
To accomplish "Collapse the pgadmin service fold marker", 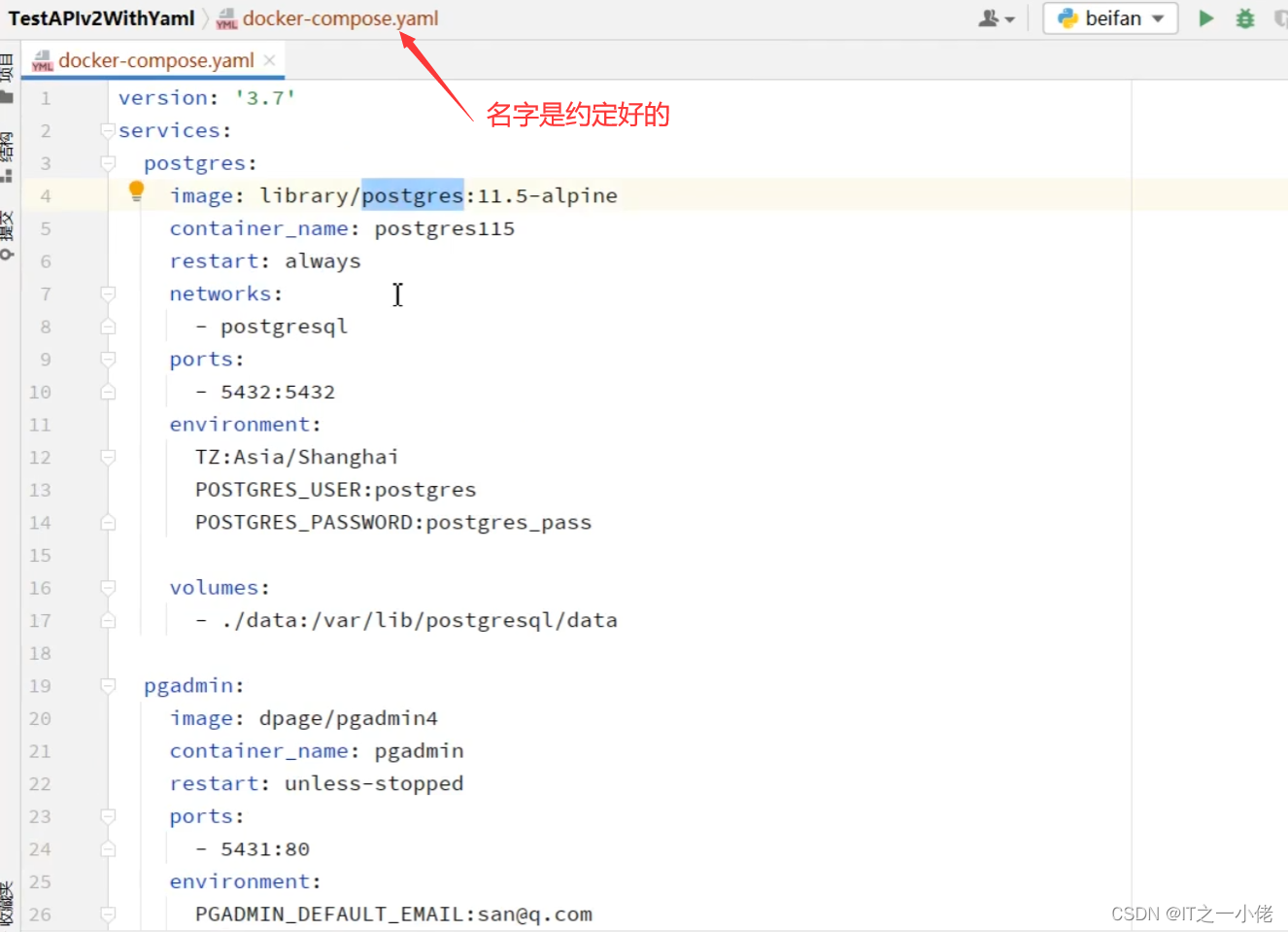I will 108,686.
